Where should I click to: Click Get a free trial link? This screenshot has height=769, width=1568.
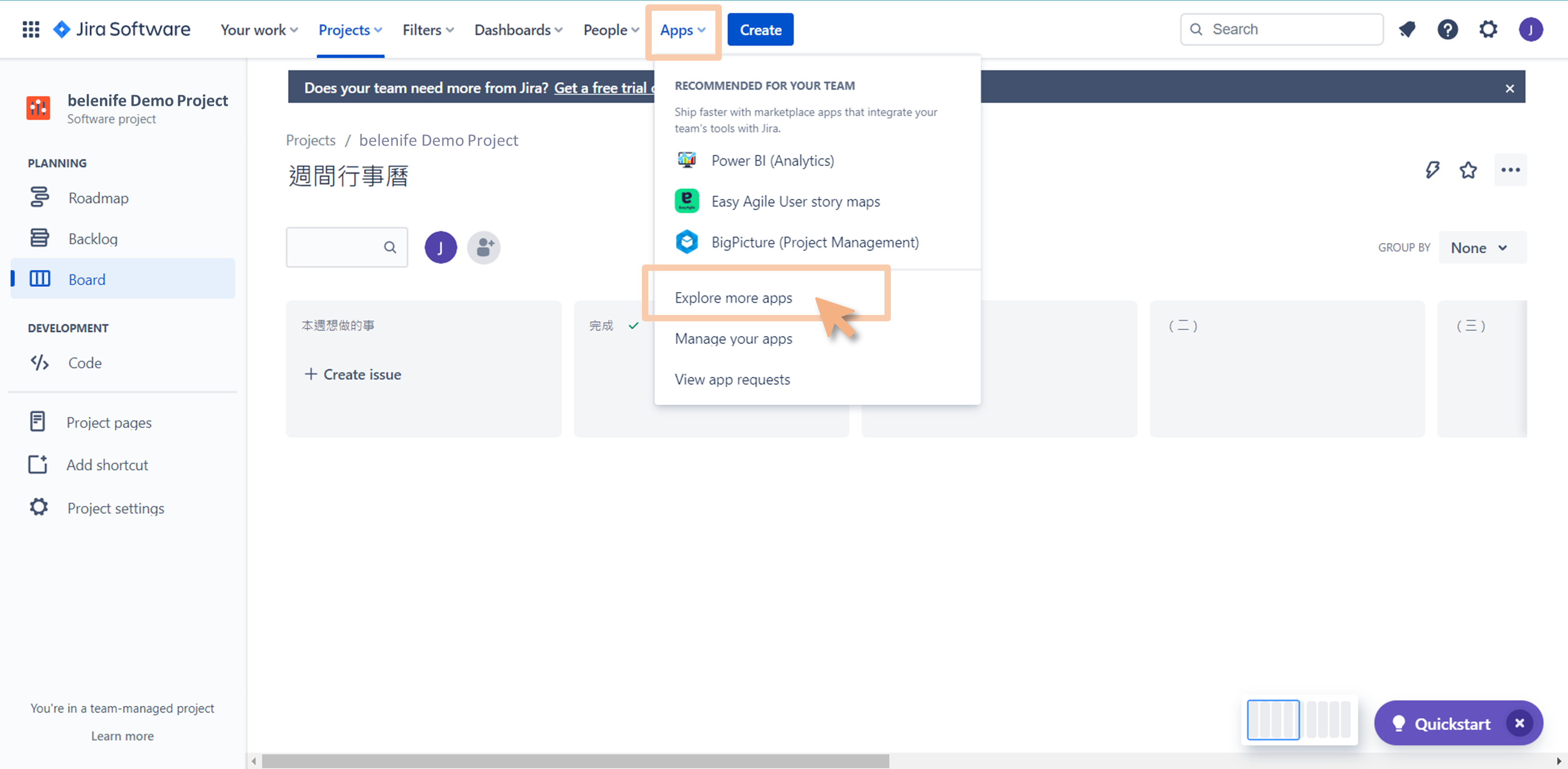point(603,88)
